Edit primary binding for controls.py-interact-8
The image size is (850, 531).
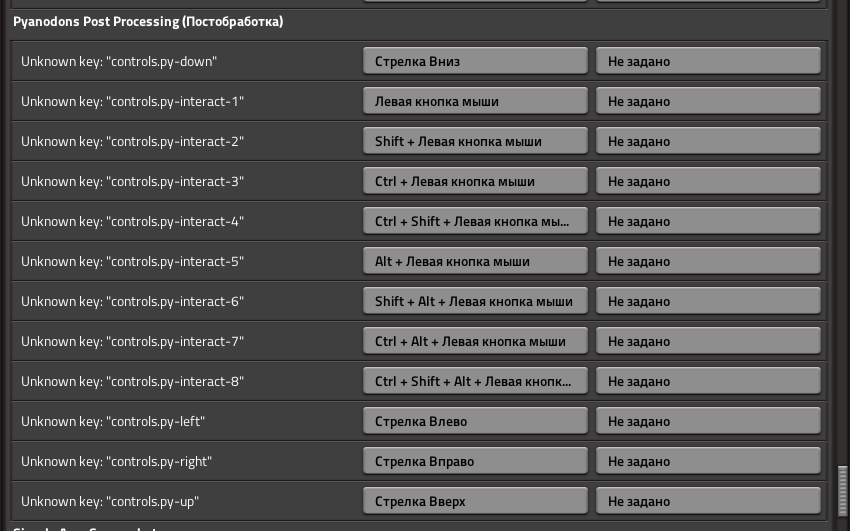point(475,381)
